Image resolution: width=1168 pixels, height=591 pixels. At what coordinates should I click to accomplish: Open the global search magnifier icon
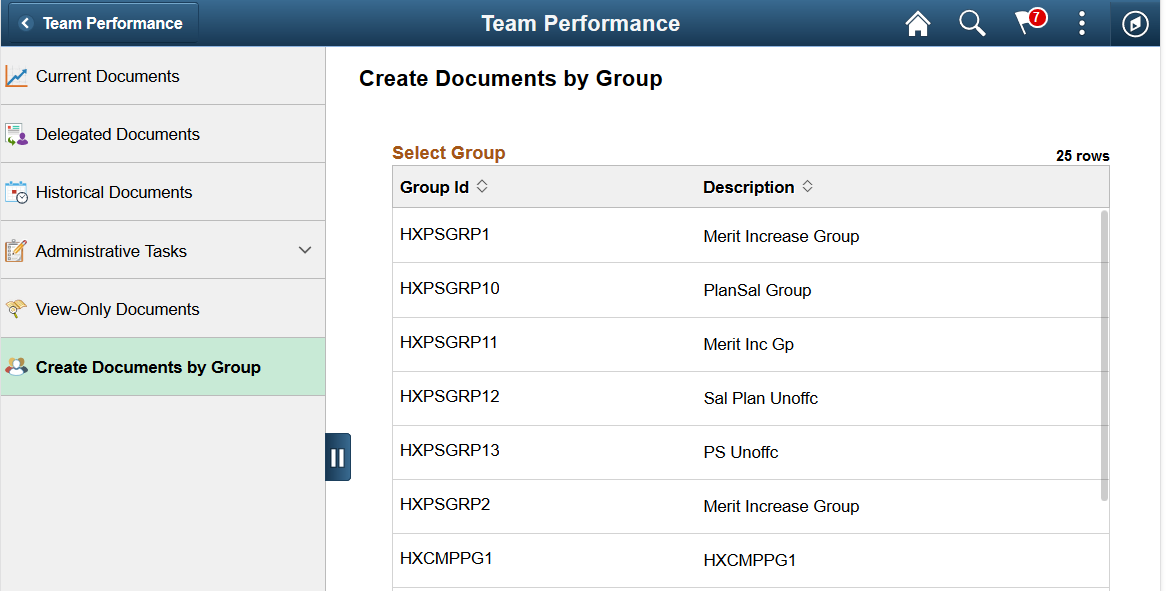pos(971,23)
